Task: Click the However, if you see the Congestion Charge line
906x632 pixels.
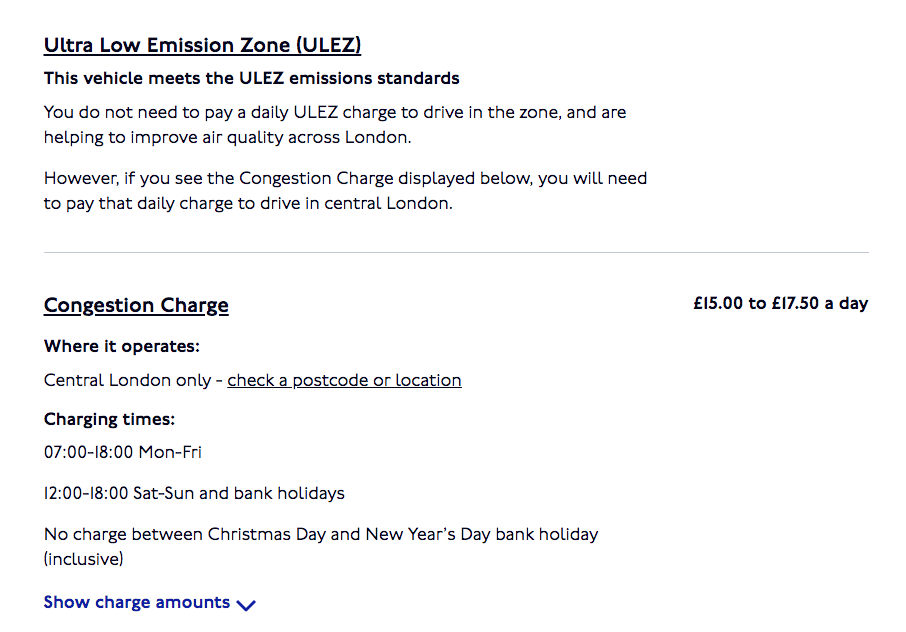Action: [346, 178]
